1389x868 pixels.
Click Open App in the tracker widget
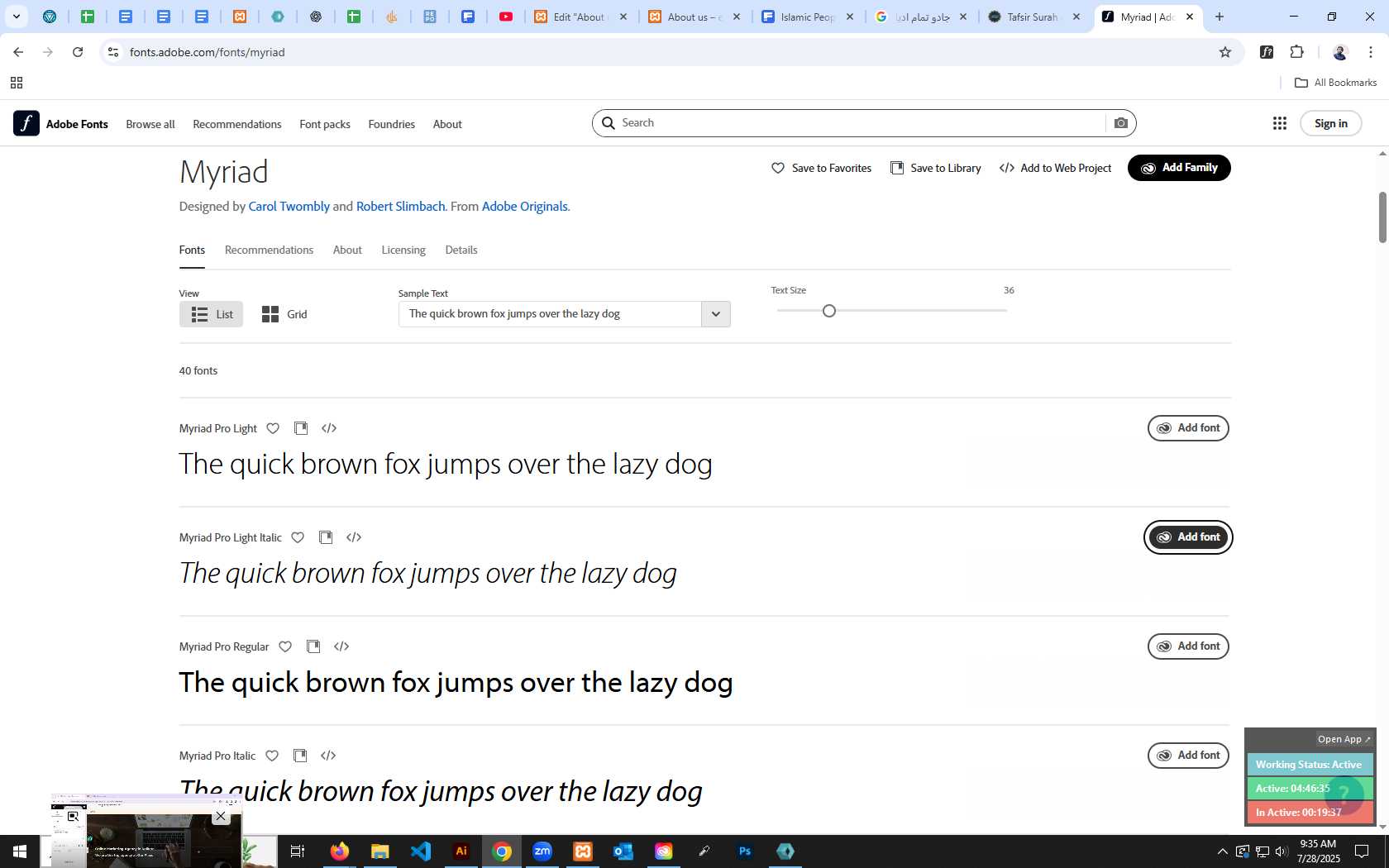1344,739
